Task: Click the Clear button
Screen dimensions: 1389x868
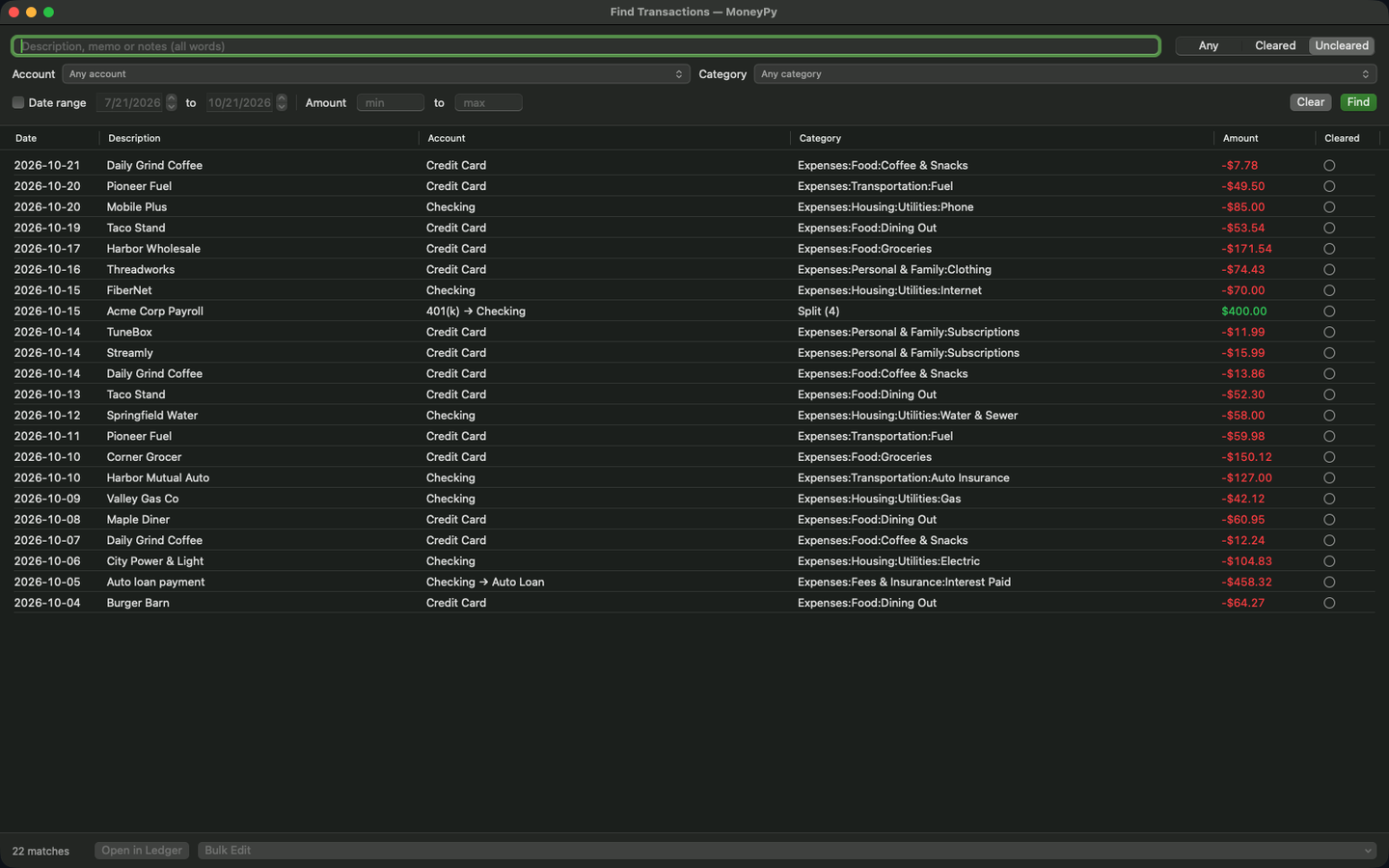Action: pos(1310,102)
